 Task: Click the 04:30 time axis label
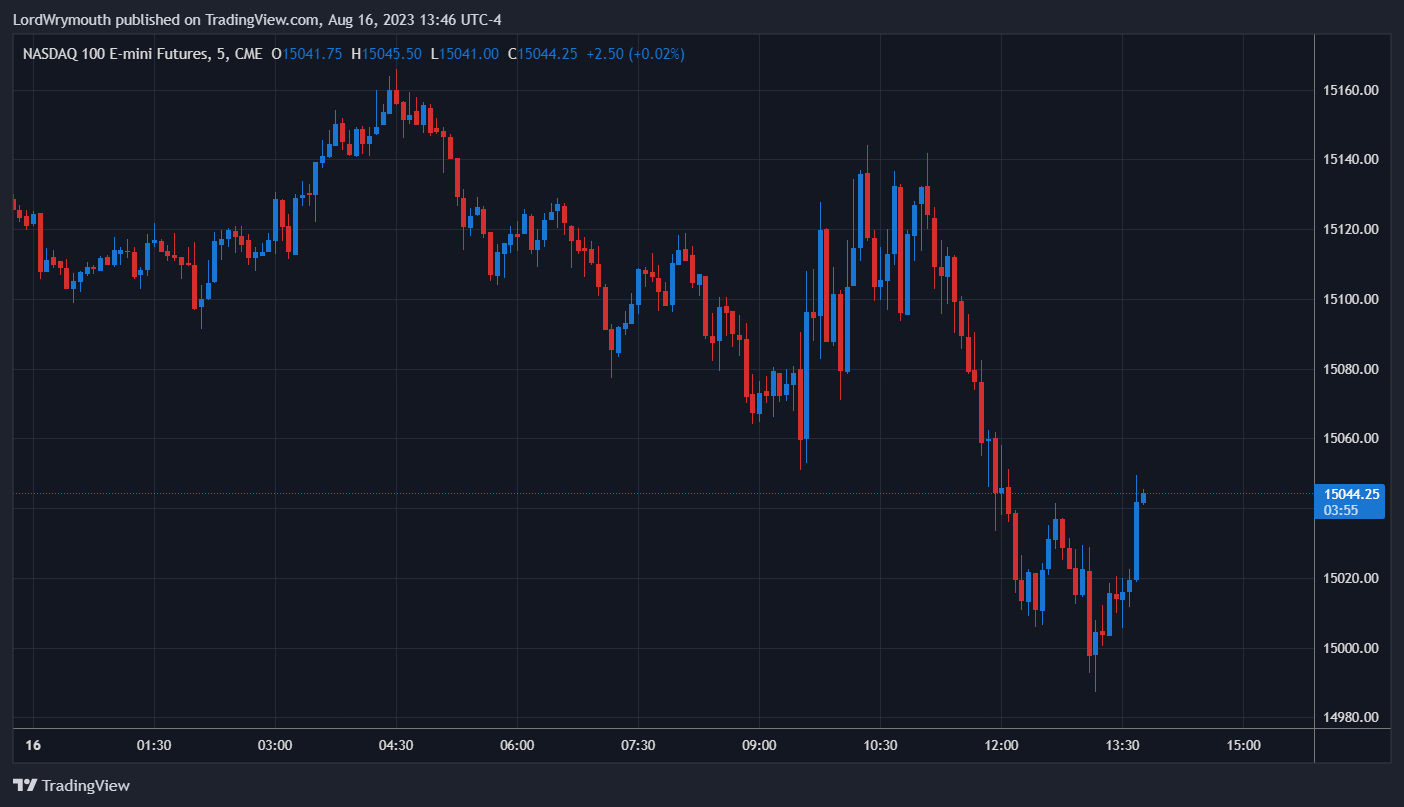(396, 745)
